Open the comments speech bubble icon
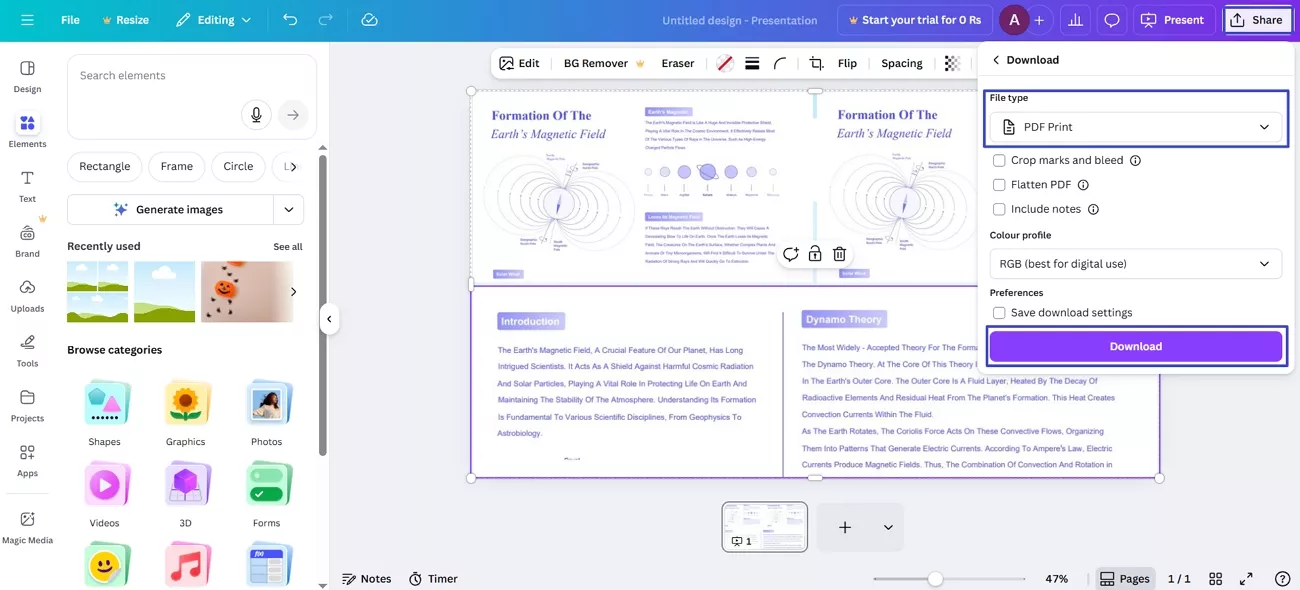 pyautogui.click(x=1111, y=20)
